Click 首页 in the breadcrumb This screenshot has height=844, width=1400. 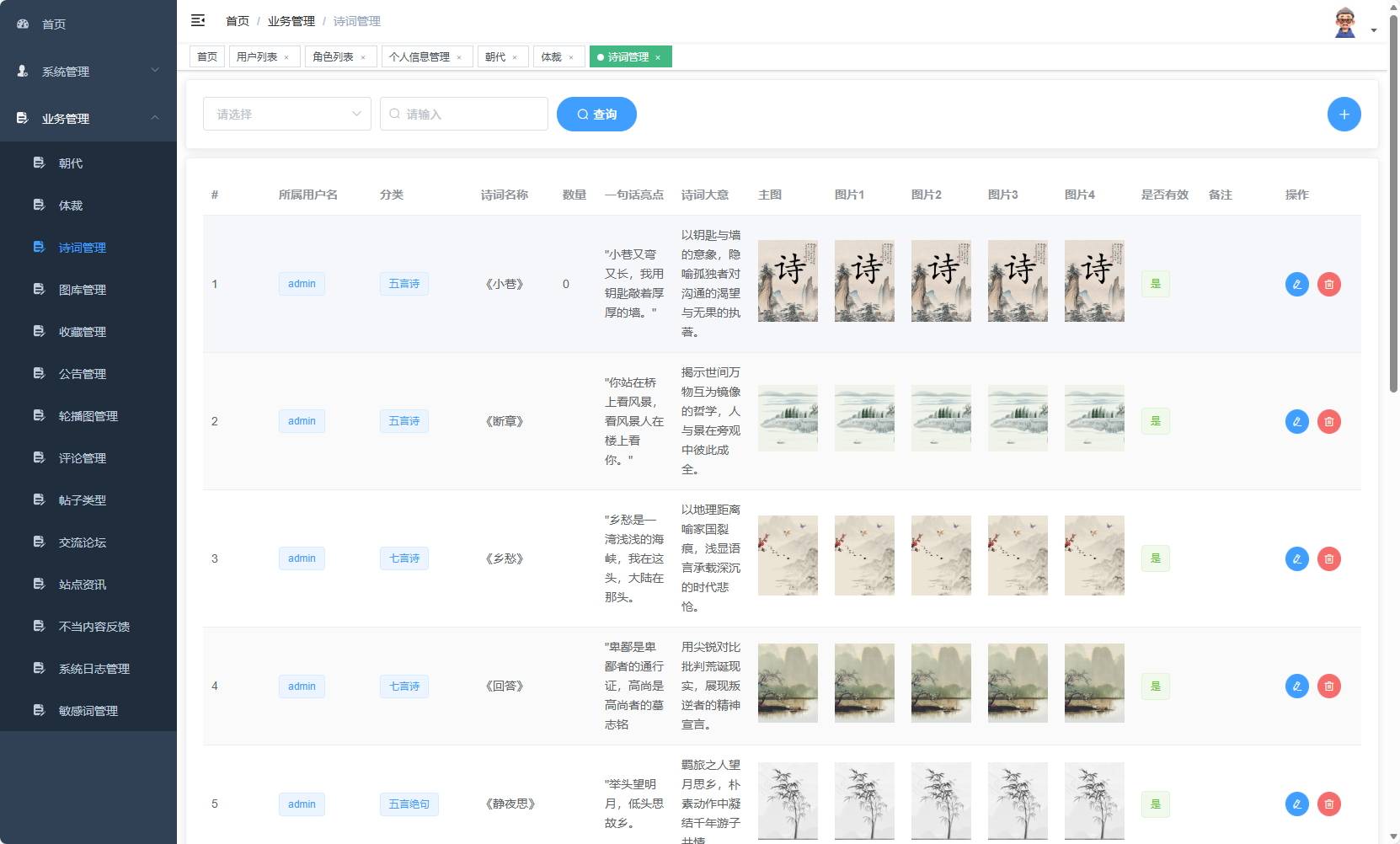[x=238, y=21]
